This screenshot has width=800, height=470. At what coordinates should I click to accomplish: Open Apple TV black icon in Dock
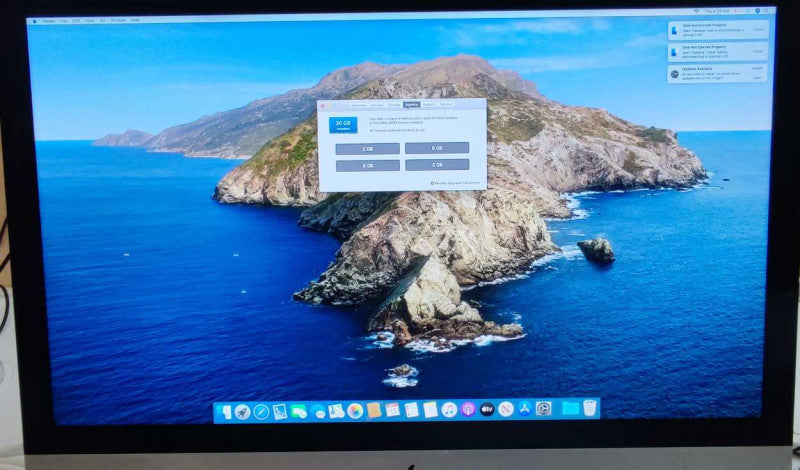pos(487,409)
